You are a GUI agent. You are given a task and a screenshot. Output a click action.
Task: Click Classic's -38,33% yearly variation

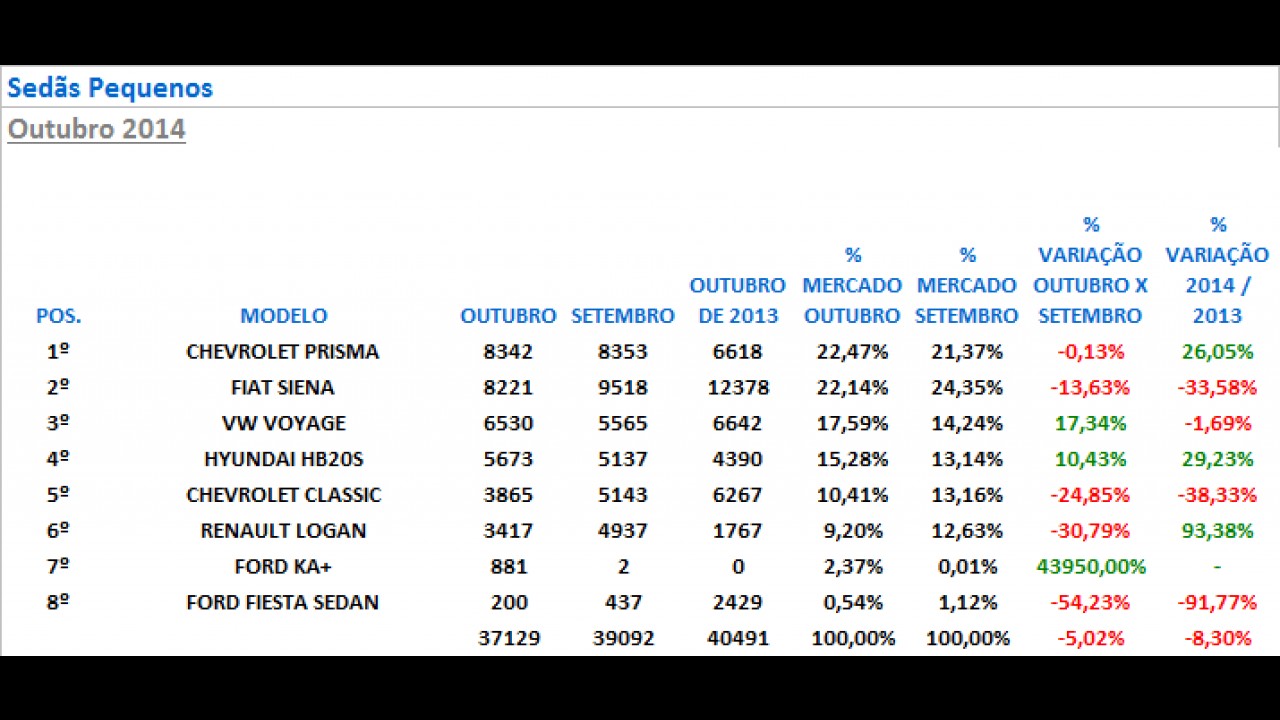[x=1217, y=495]
